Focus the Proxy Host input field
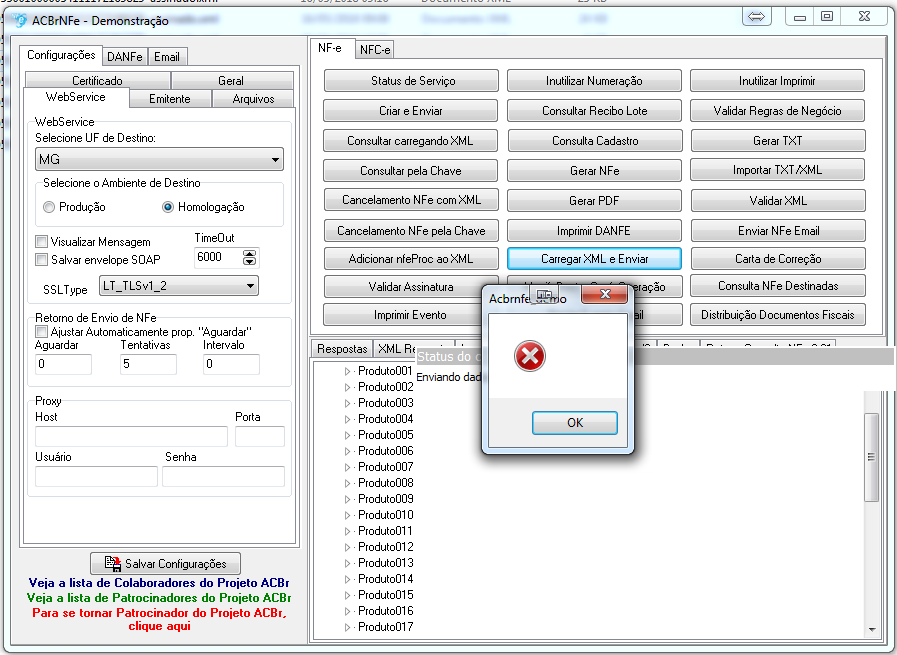The height and width of the screenshot is (655, 897). [x=132, y=436]
